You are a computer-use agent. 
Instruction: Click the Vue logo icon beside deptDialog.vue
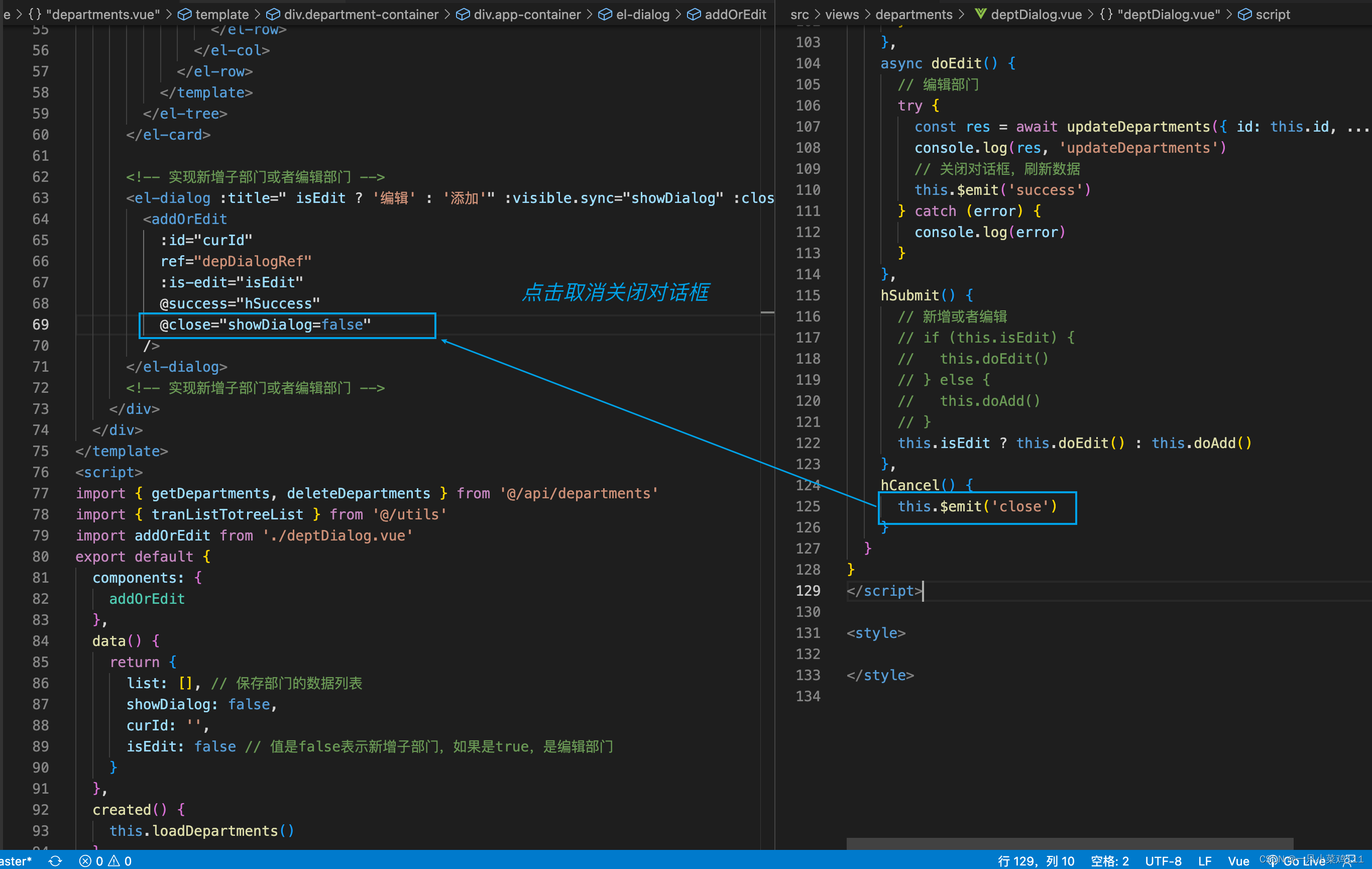click(x=980, y=14)
